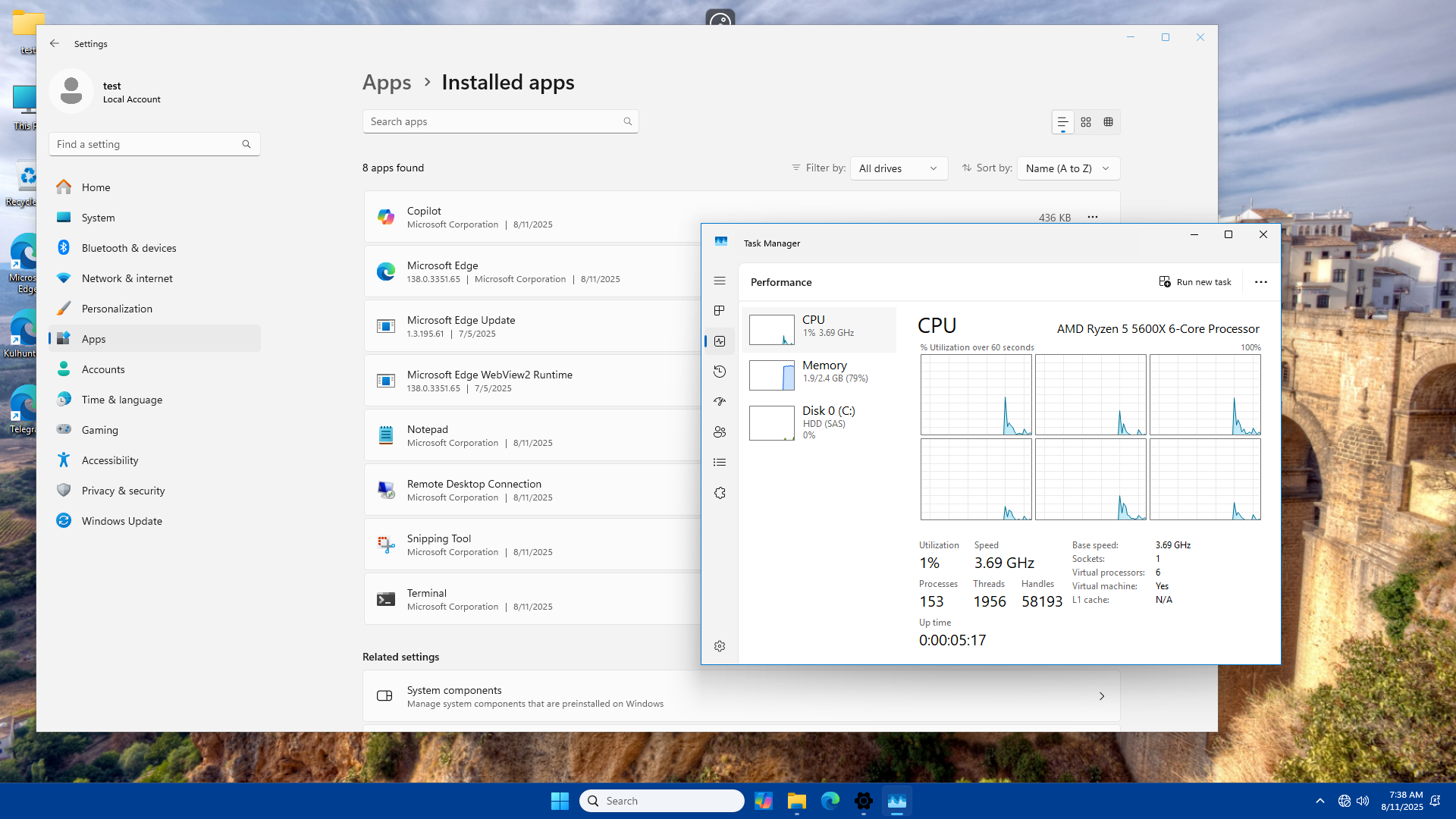
Task: Open Processes page in Task Manager sidebar
Action: point(720,311)
